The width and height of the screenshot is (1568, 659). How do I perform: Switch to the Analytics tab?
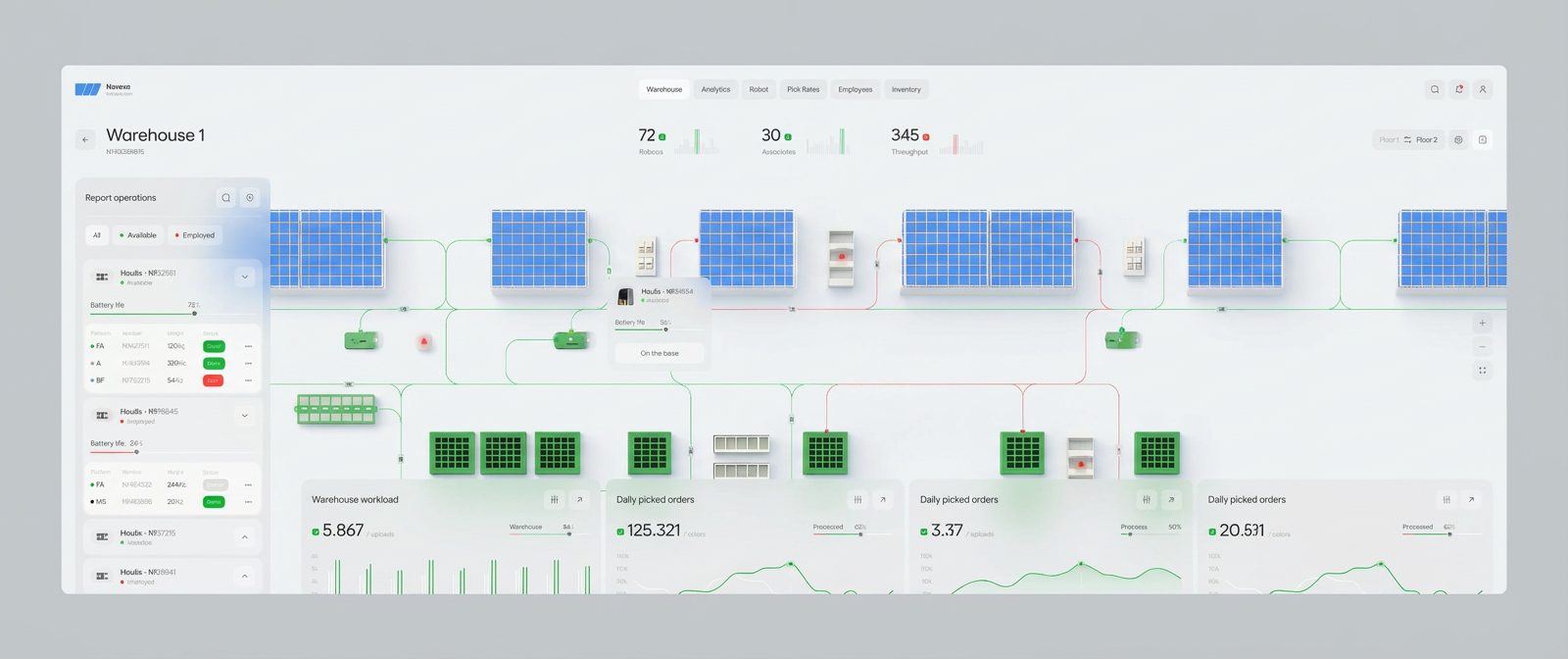[x=715, y=89]
